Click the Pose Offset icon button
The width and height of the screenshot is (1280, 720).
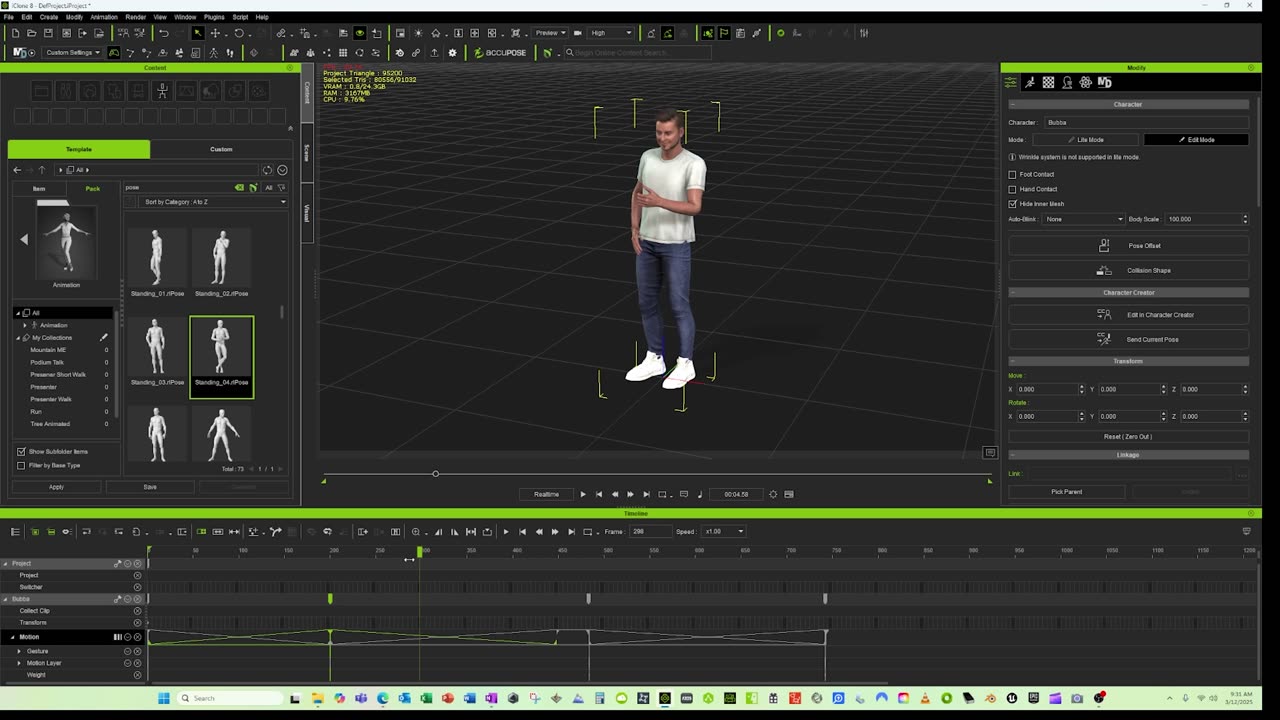click(1129, 246)
